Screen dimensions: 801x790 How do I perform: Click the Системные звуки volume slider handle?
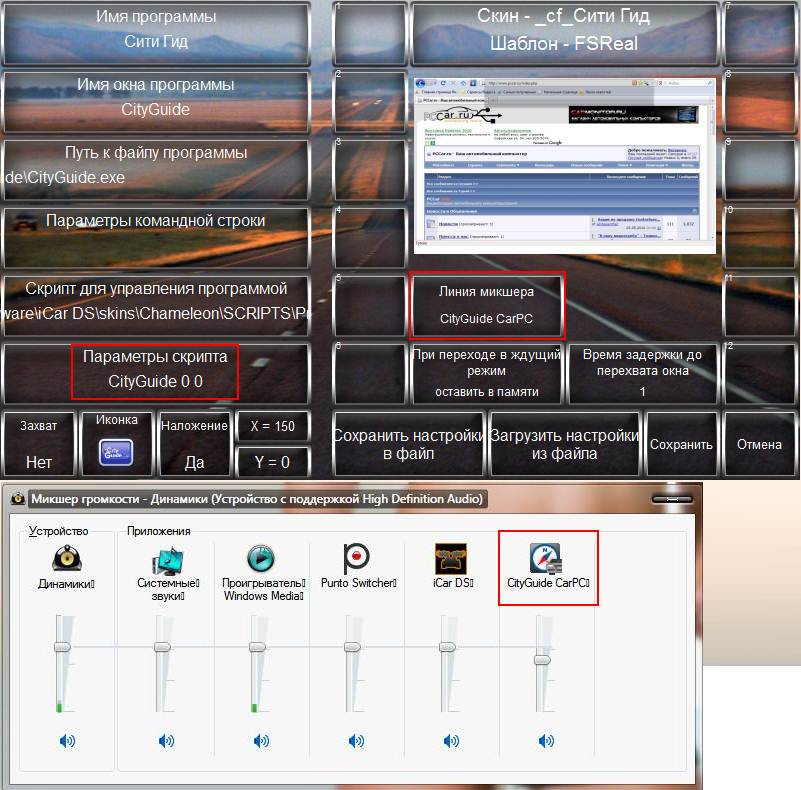coord(162,647)
